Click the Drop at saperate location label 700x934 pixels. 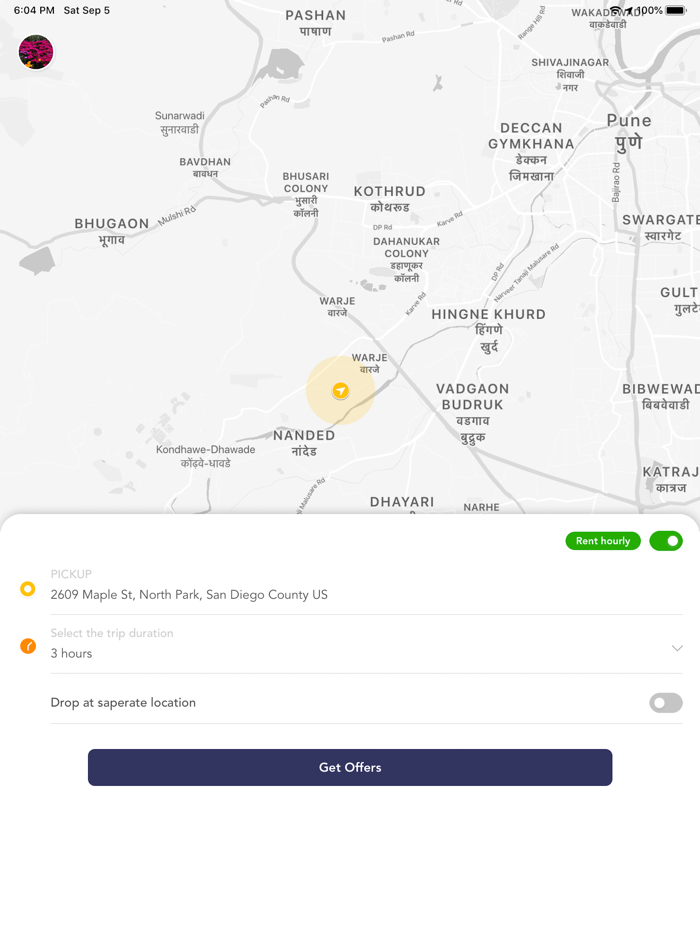coord(123,702)
